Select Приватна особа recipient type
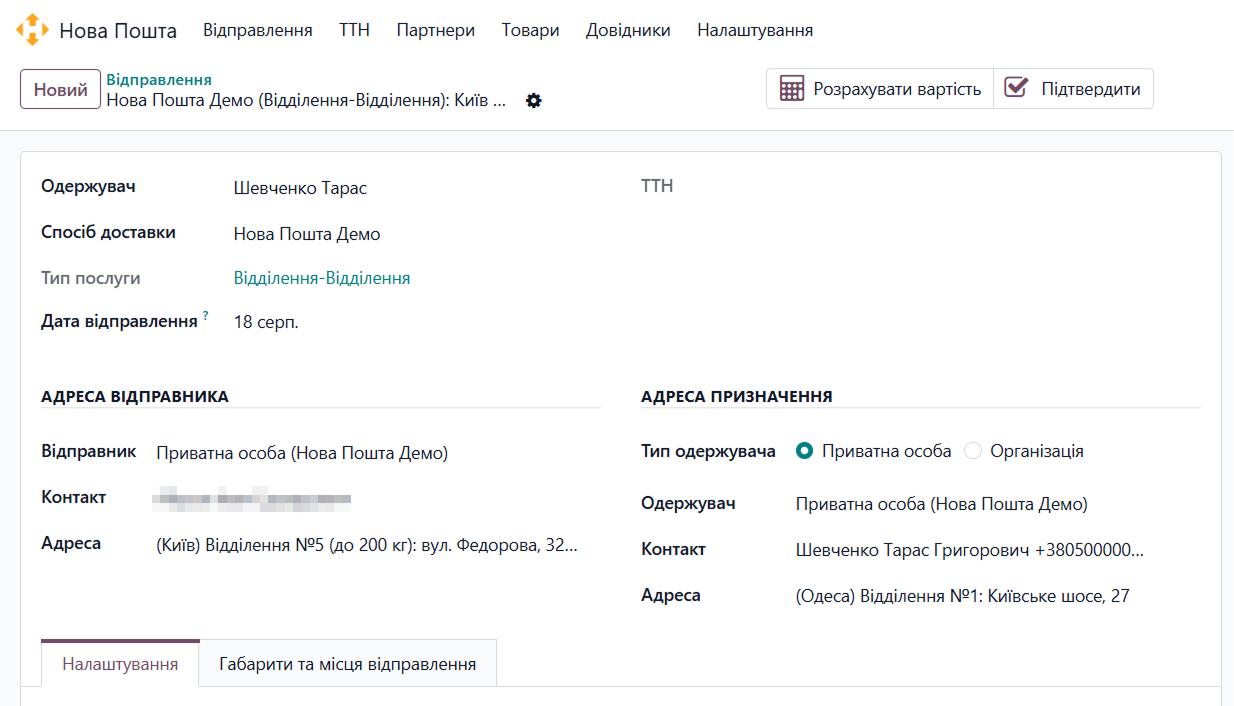This screenshot has height=706, width=1234. click(x=804, y=451)
